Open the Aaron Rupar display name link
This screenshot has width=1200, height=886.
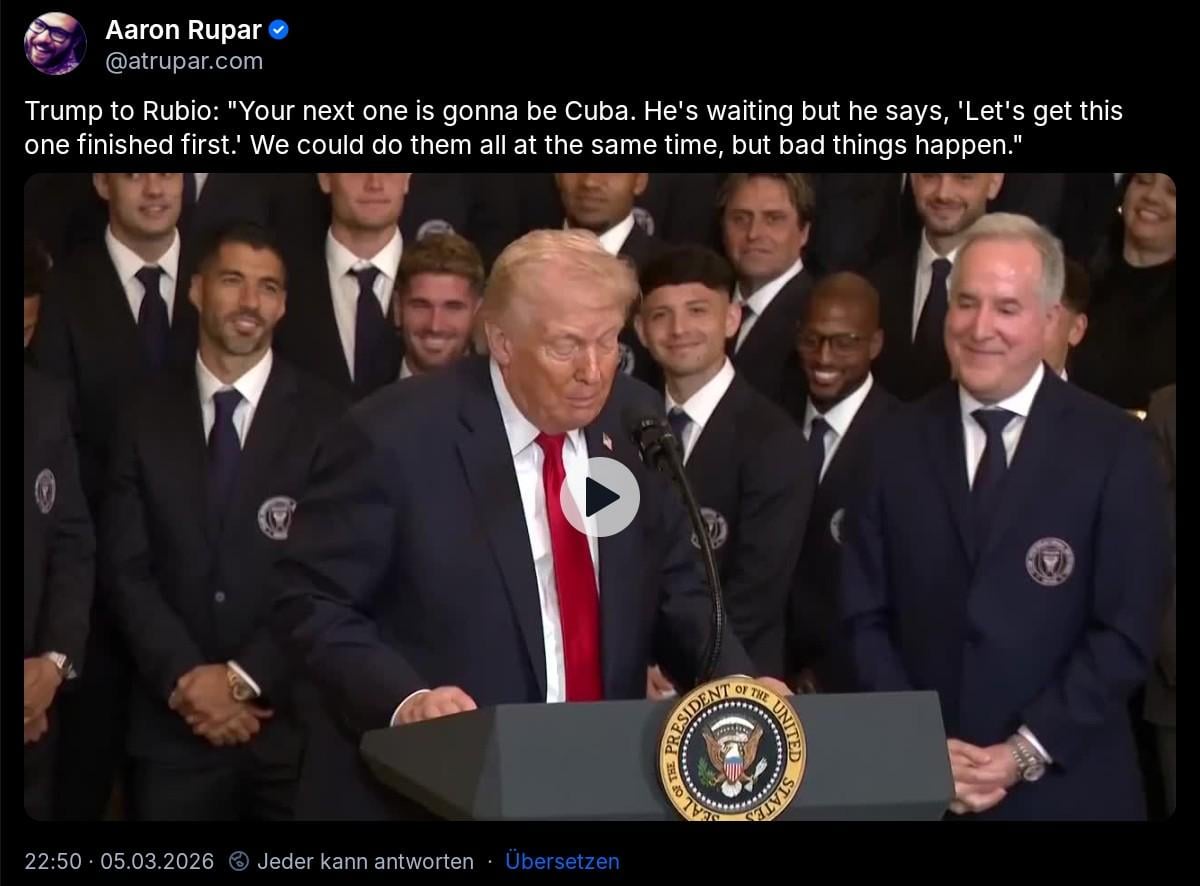coord(183,30)
